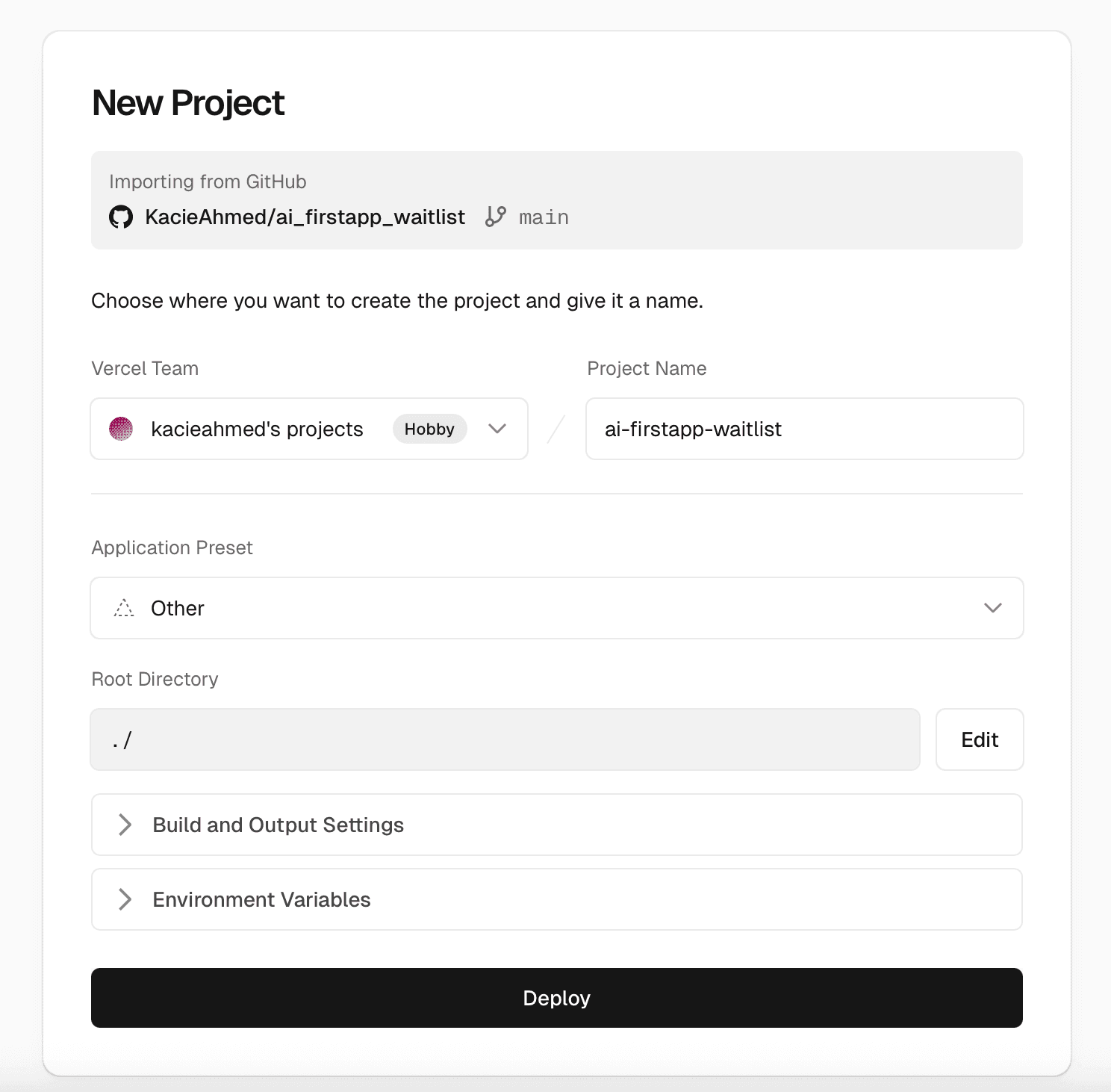Select the repository name KacieAhmed/ai_firstapp_waitlist
The width and height of the screenshot is (1111, 1092).
pyautogui.click(x=305, y=217)
